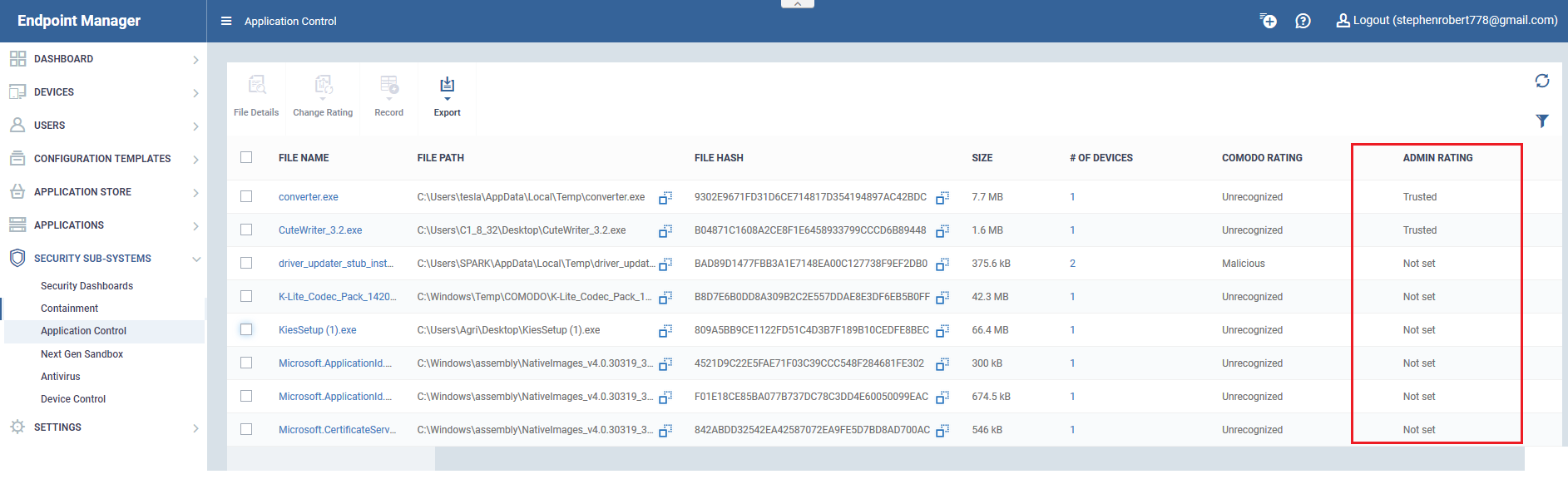Check the 674.5 kB Microsoft.ApplicationId row checkbox
Viewport: 1568px width, 489px height.
tap(246, 396)
